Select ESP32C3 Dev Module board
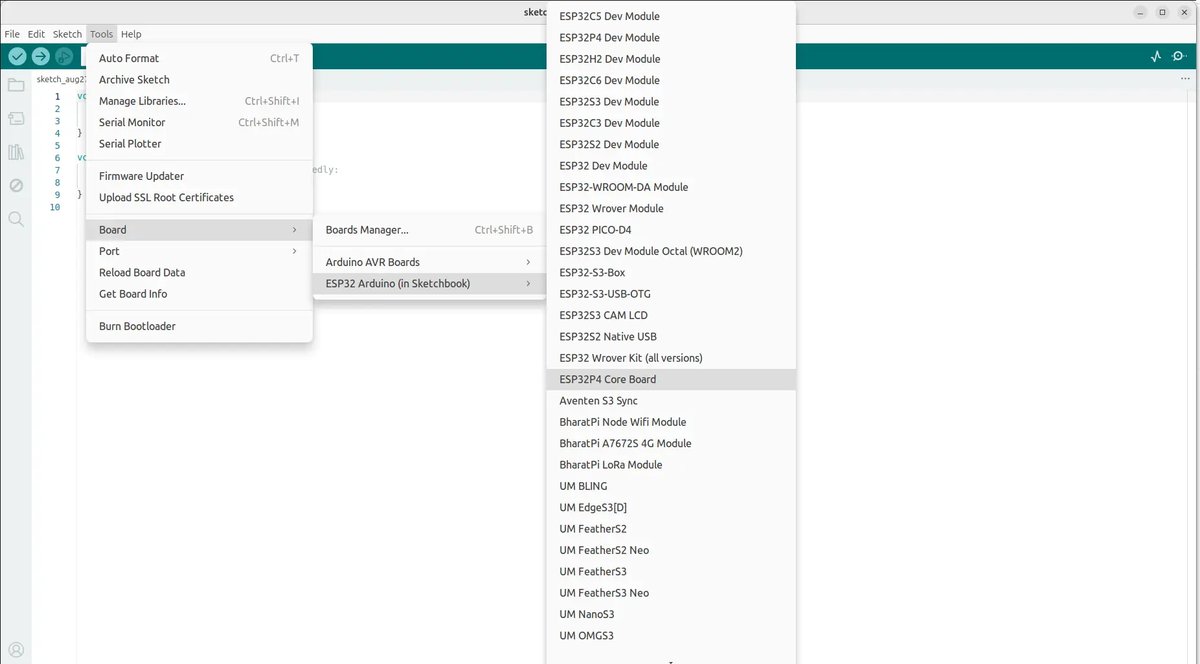The image size is (1200, 664). (x=671, y=123)
